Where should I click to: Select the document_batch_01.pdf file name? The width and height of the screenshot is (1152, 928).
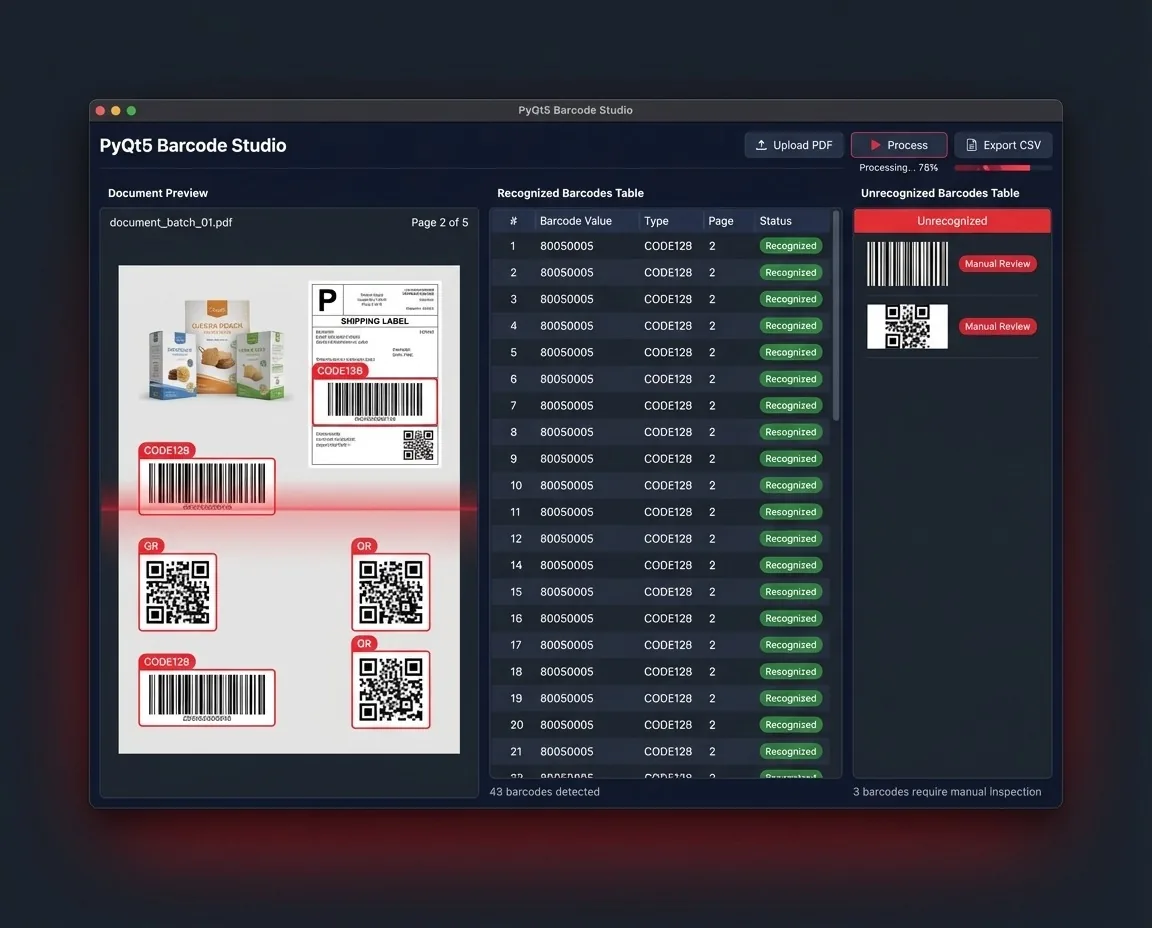170,222
